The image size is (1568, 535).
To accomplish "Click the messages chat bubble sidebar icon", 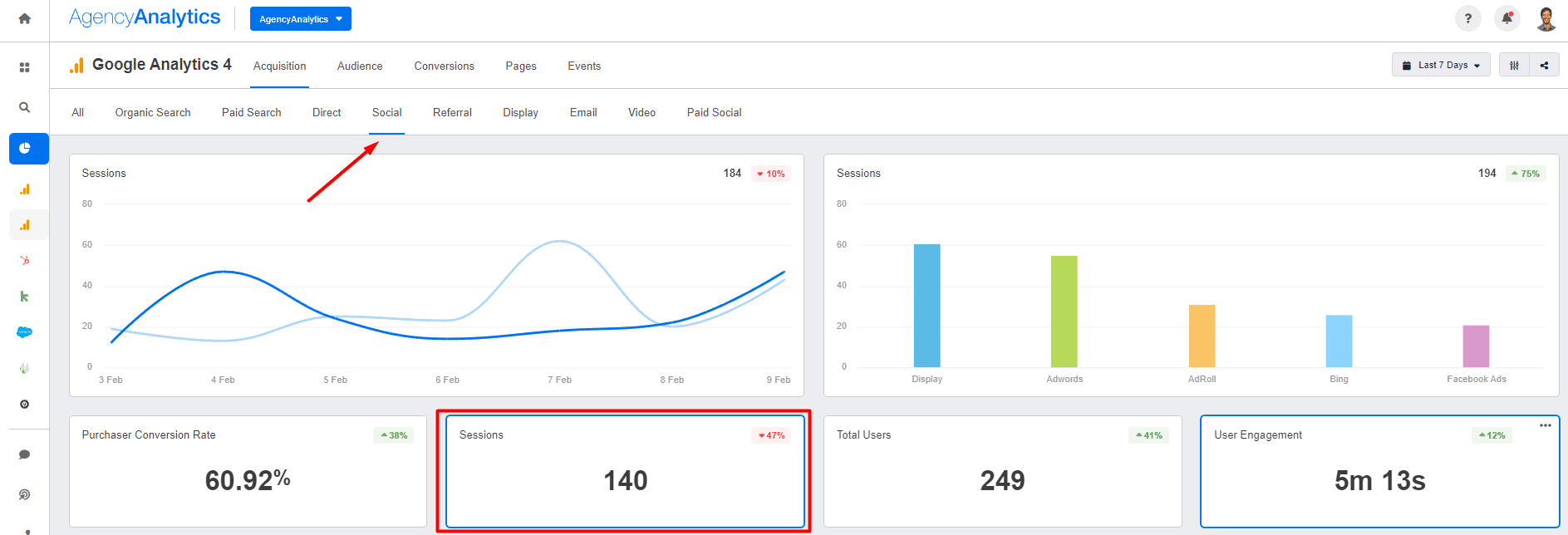I will pyautogui.click(x=24, y=454).
